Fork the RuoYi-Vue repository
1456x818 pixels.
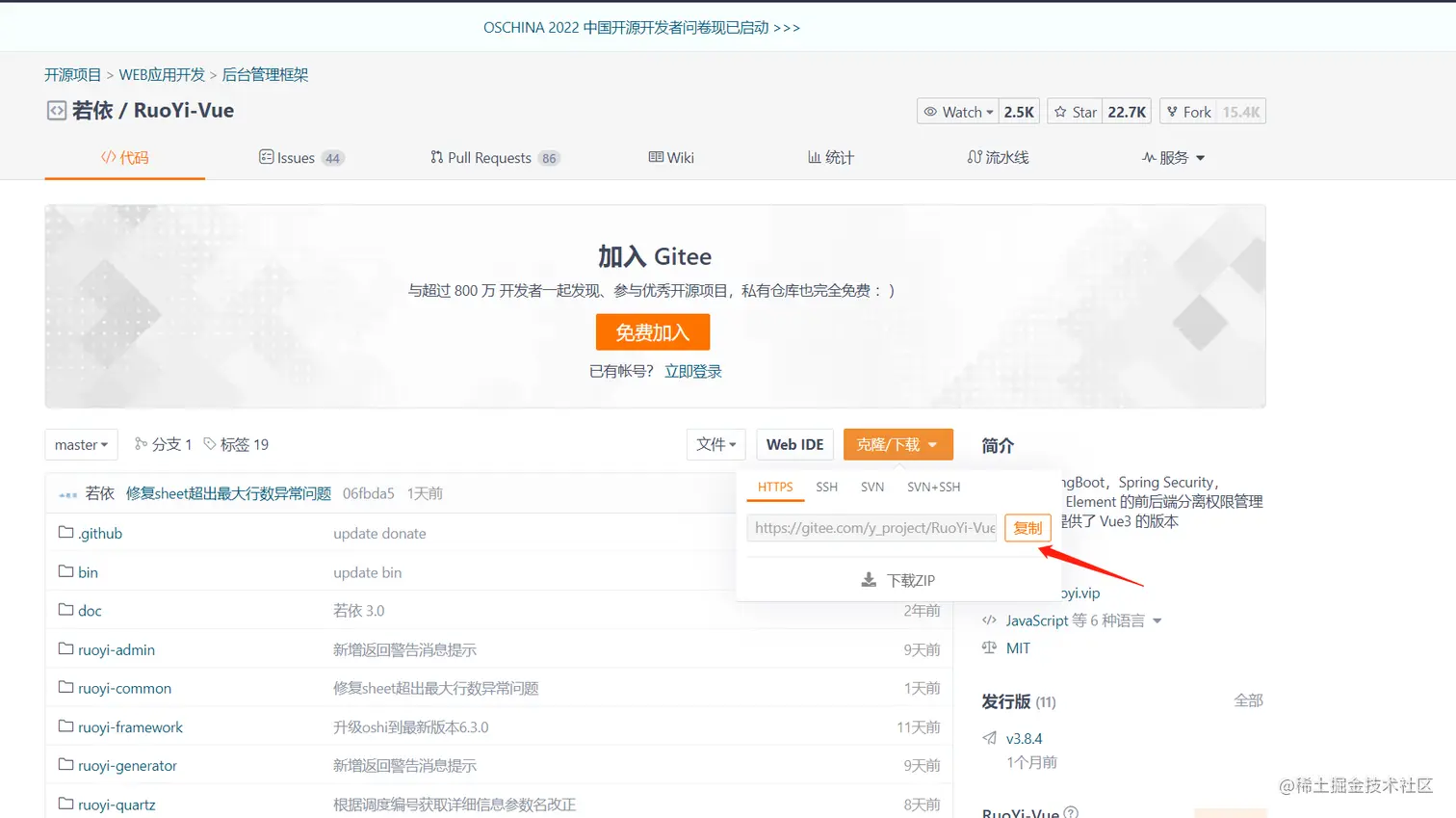(x=1188, y=112)
